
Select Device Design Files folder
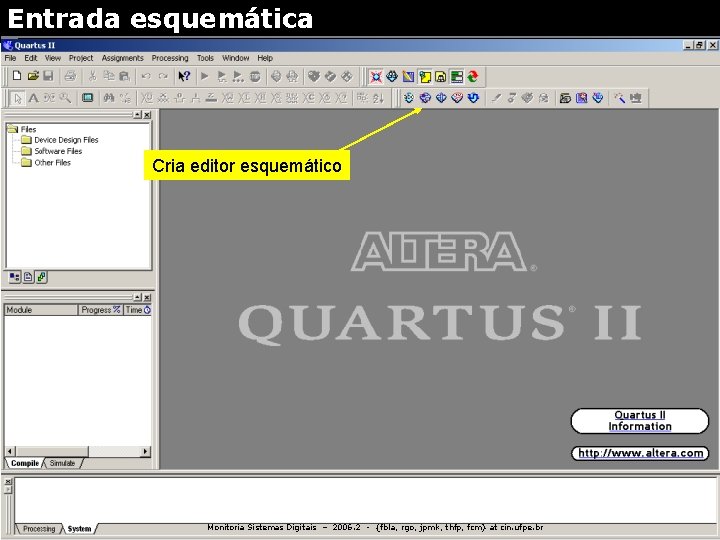point(60,140)
